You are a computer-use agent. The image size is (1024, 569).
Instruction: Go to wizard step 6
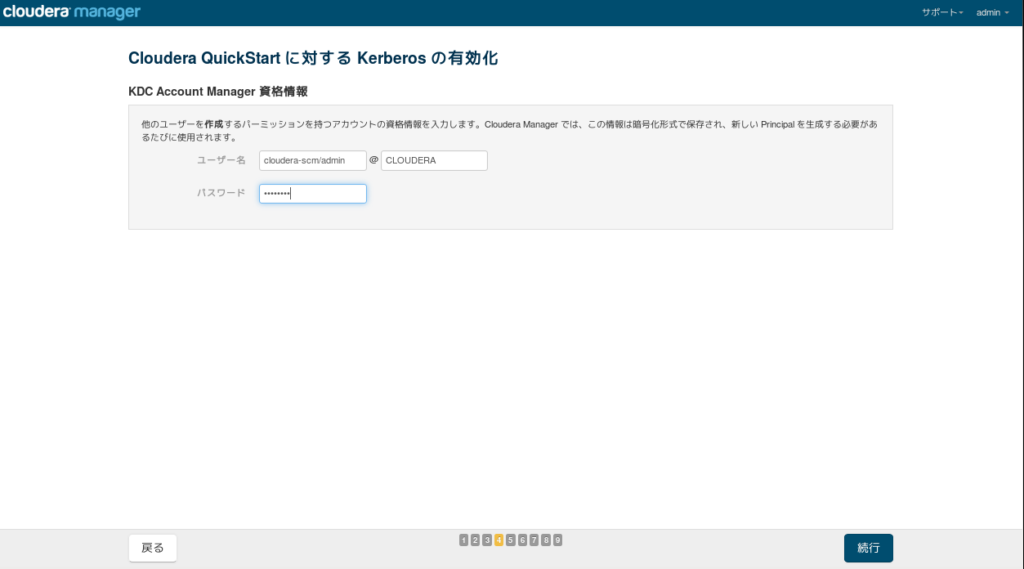522,540
